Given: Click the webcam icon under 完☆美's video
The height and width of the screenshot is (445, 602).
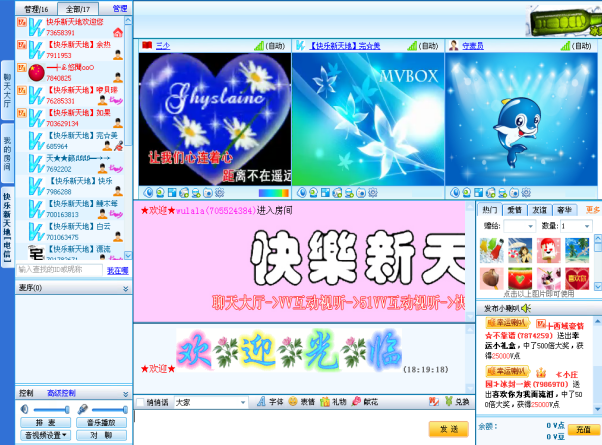Looking at the screenshot, I should (314, 192).
